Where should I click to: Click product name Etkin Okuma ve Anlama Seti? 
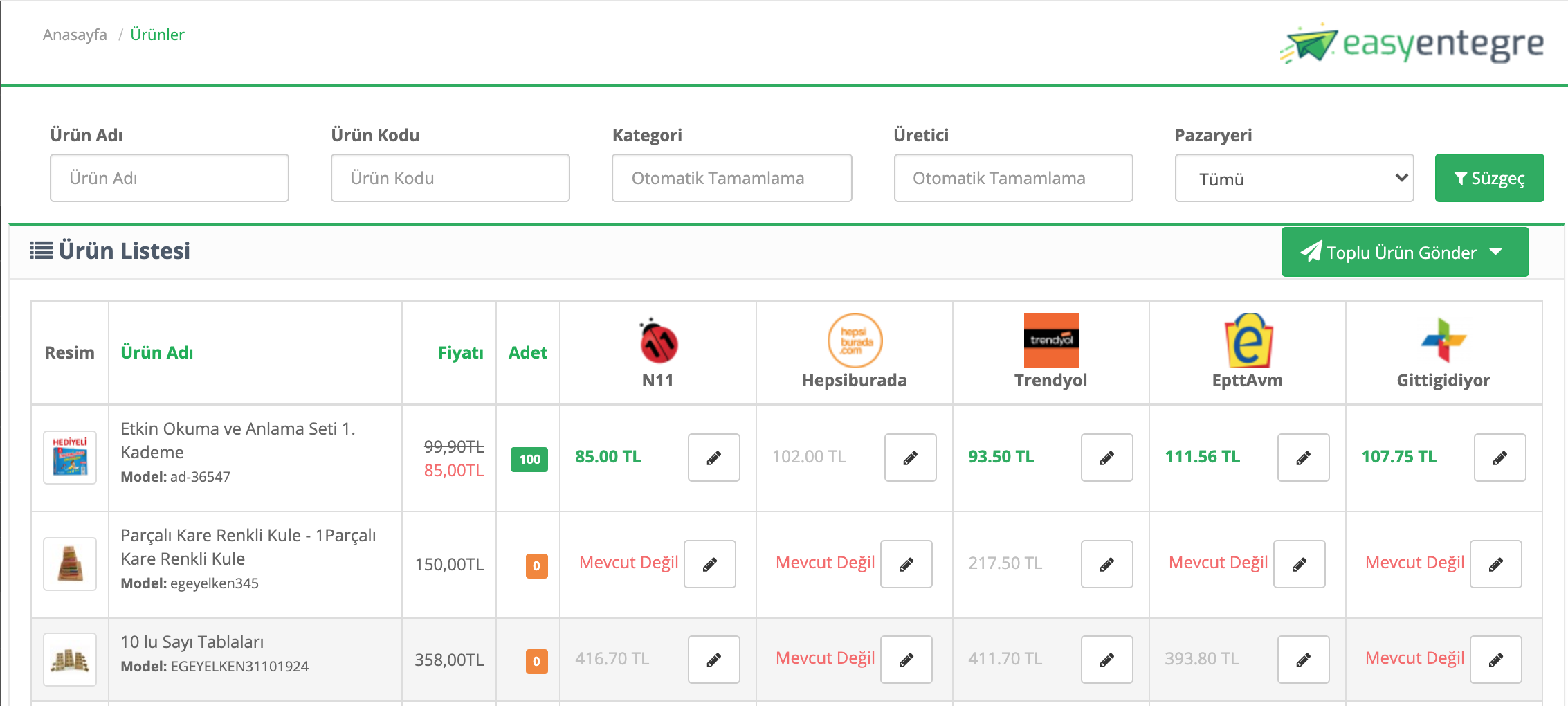[238, 440]
